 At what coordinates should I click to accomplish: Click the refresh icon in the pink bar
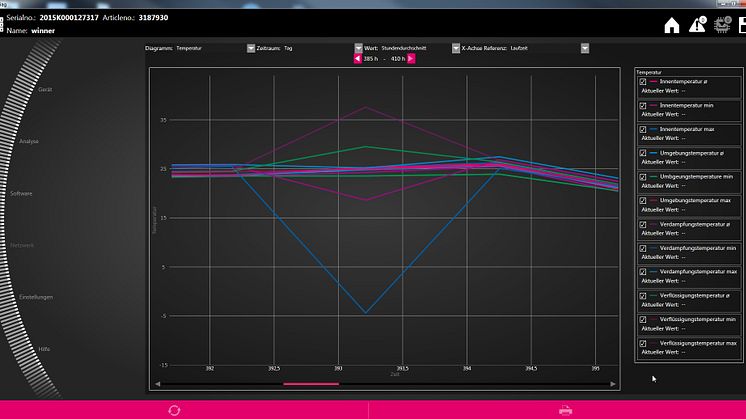click(x=174, y=410)
